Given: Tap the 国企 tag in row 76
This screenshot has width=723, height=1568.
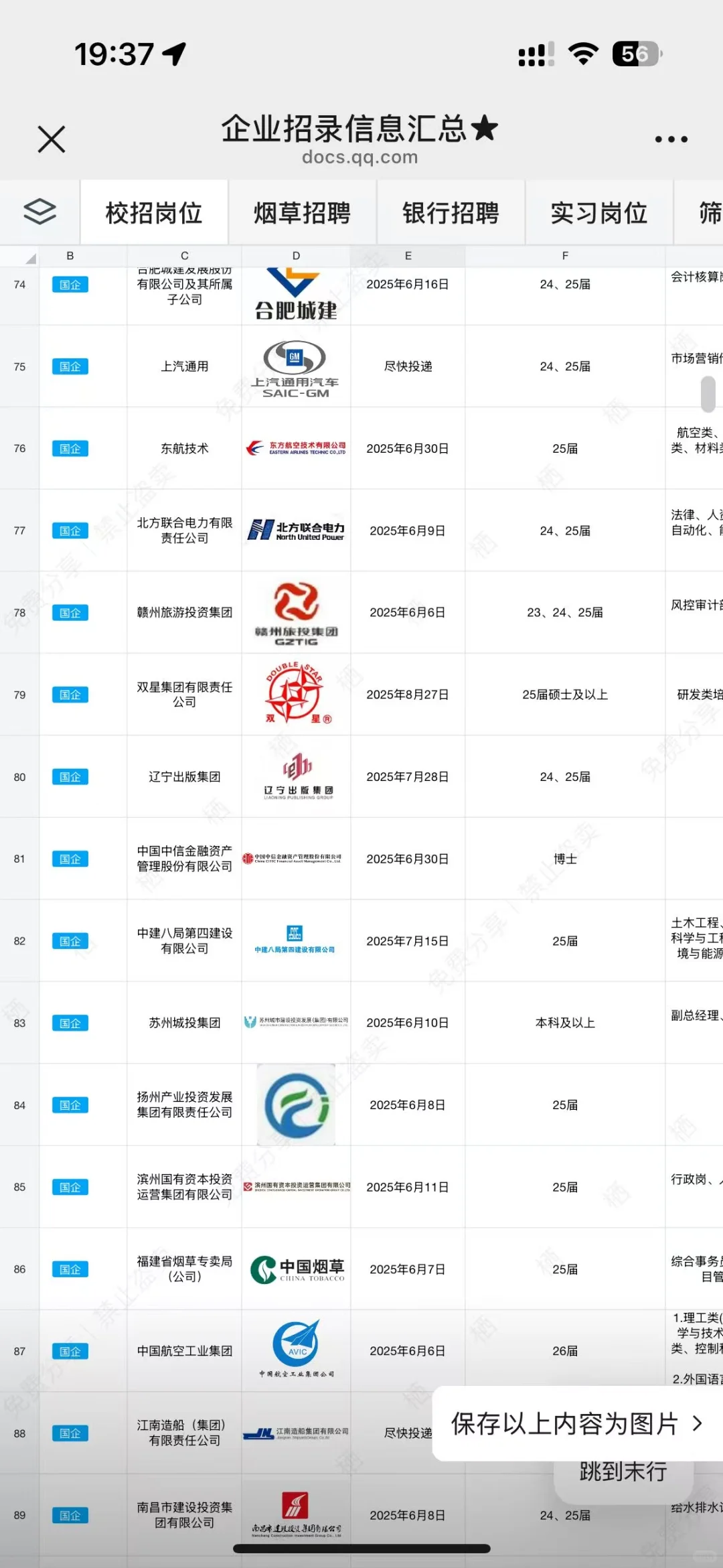Looking at the screenshot, I should [70, 449].
